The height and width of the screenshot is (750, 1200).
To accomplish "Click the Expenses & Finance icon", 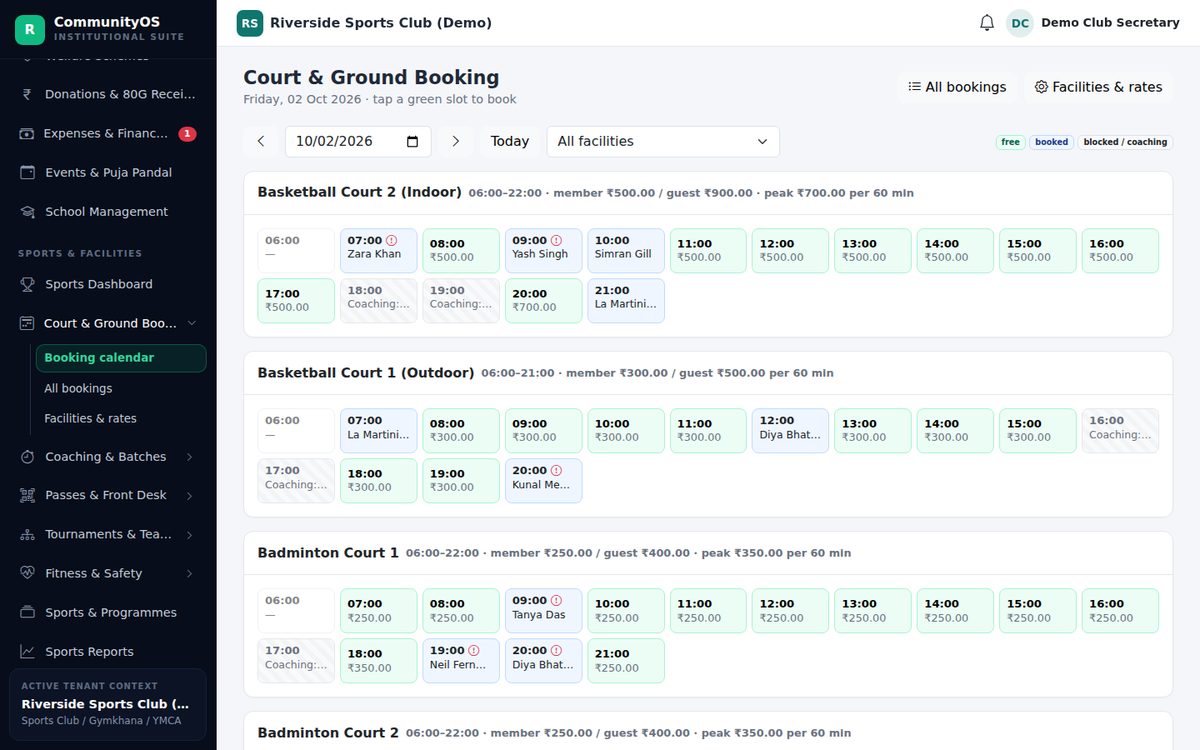I will tap(27, 133).
